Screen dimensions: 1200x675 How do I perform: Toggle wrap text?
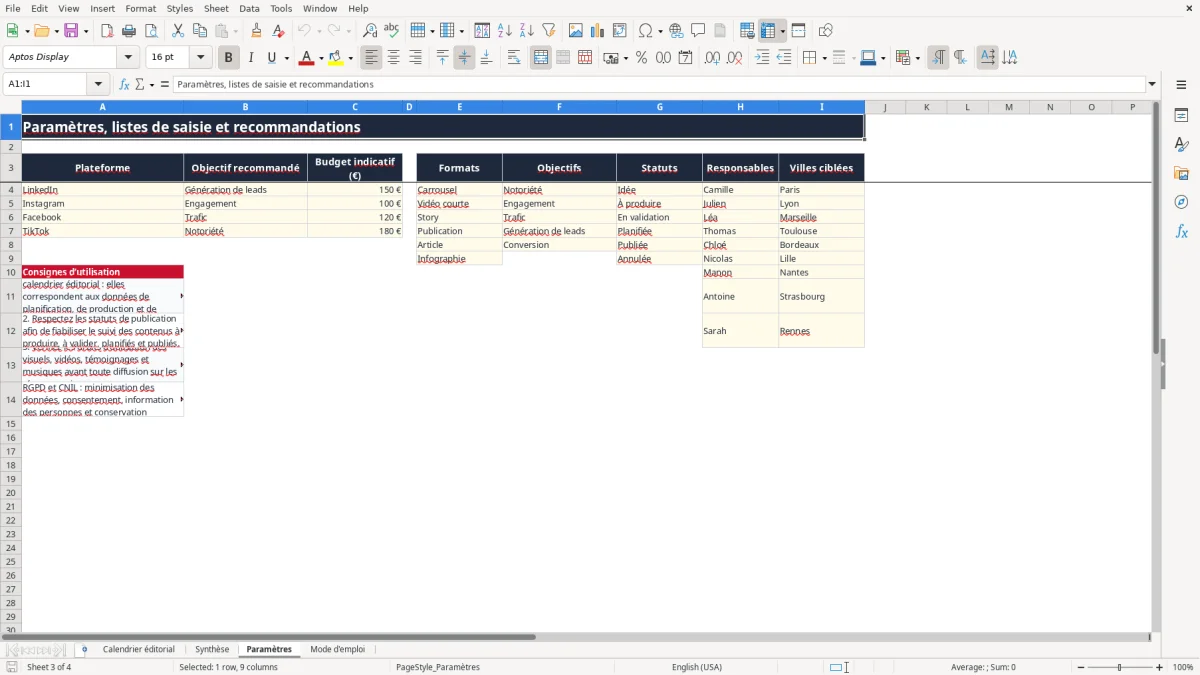514,58
